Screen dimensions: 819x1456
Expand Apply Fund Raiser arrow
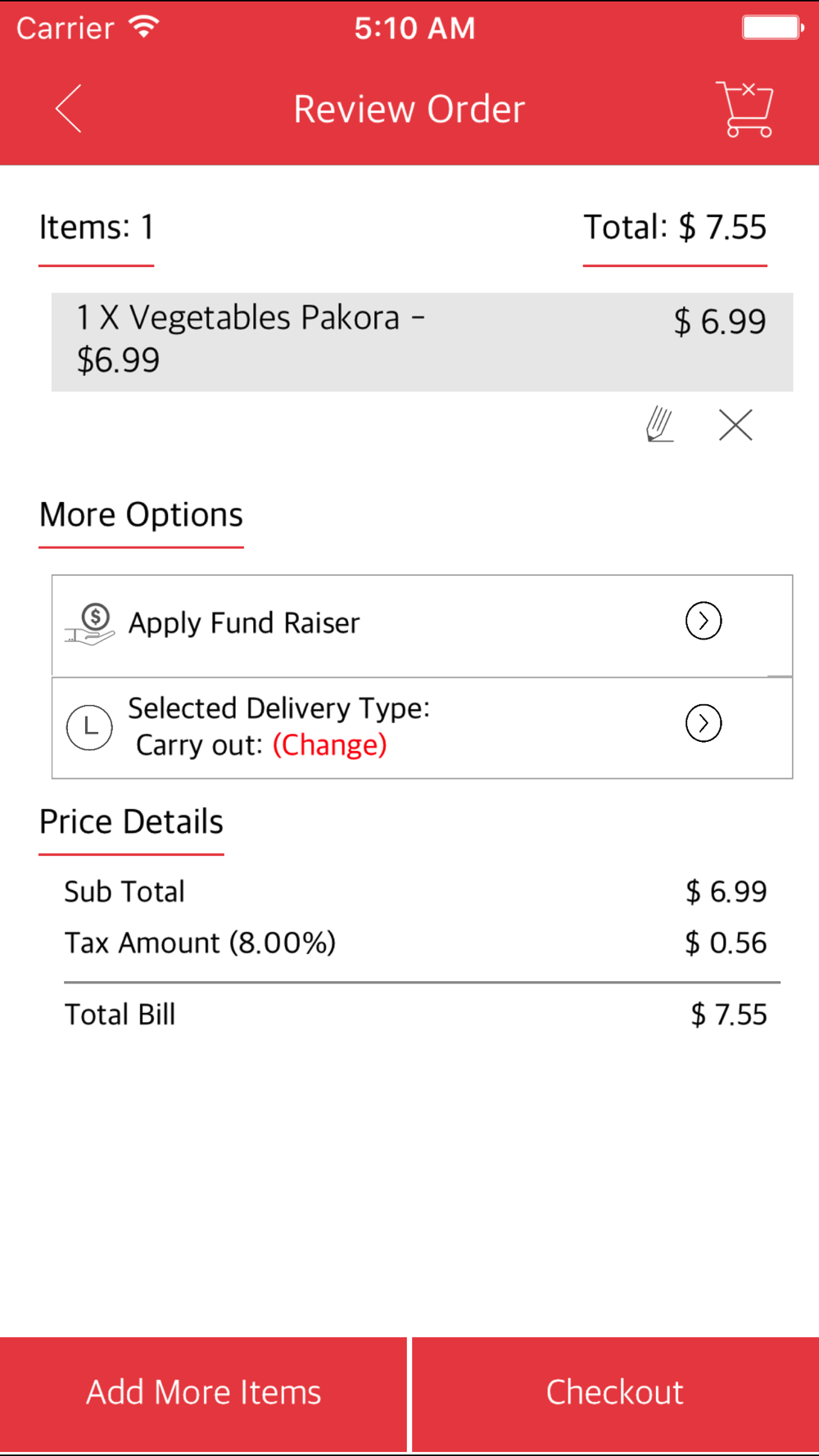point(703,622)
